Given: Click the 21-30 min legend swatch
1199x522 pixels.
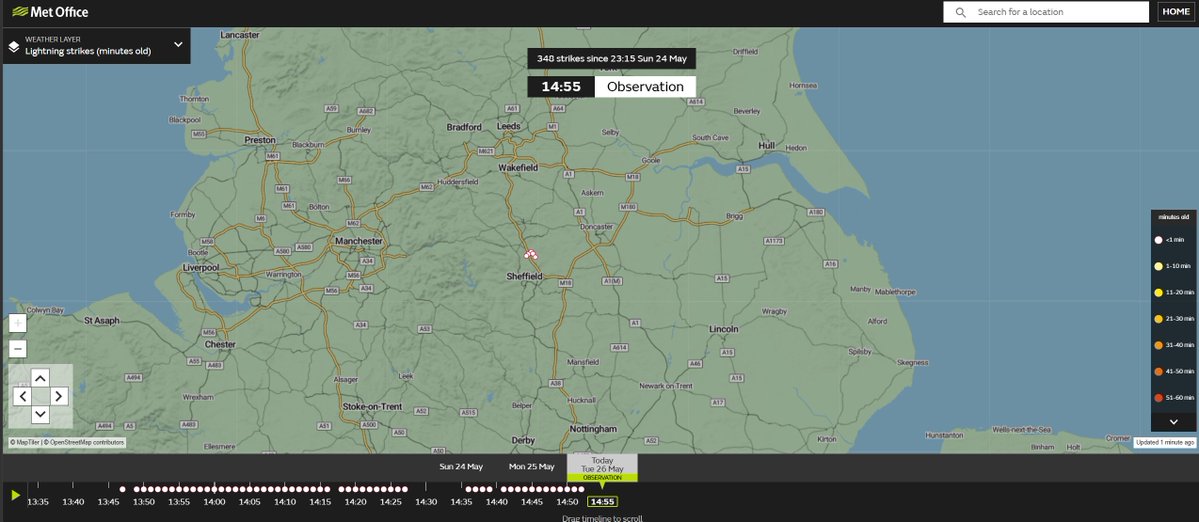Looking at the screenshot, I should pyautogui.click(x=1158, y=319).
